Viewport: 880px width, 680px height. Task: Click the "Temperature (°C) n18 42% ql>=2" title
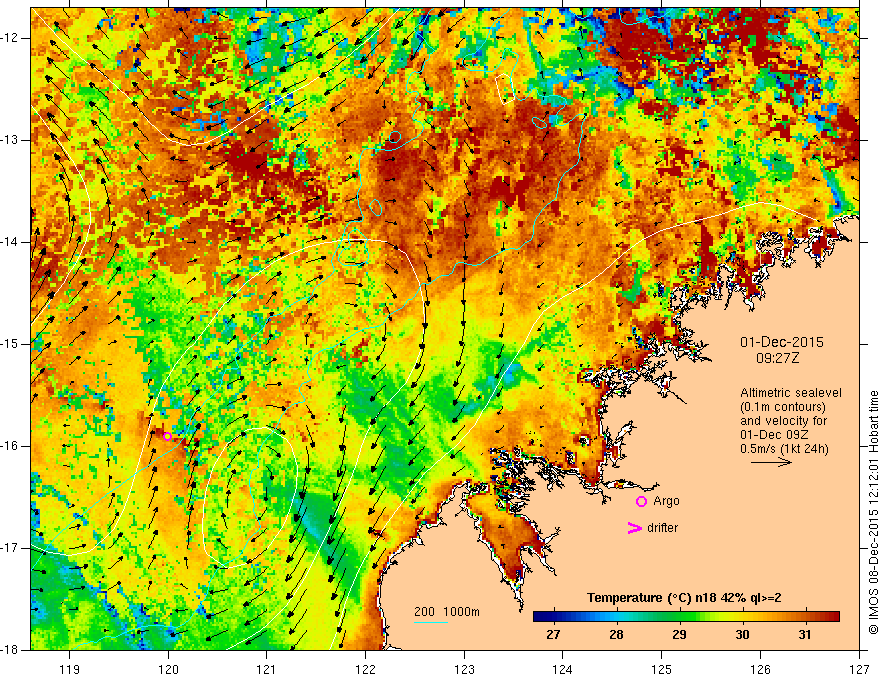(684, 598)
